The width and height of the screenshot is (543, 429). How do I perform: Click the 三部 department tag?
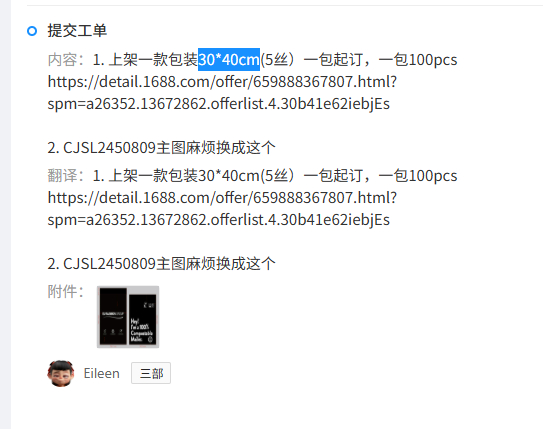tap(151, 373)
